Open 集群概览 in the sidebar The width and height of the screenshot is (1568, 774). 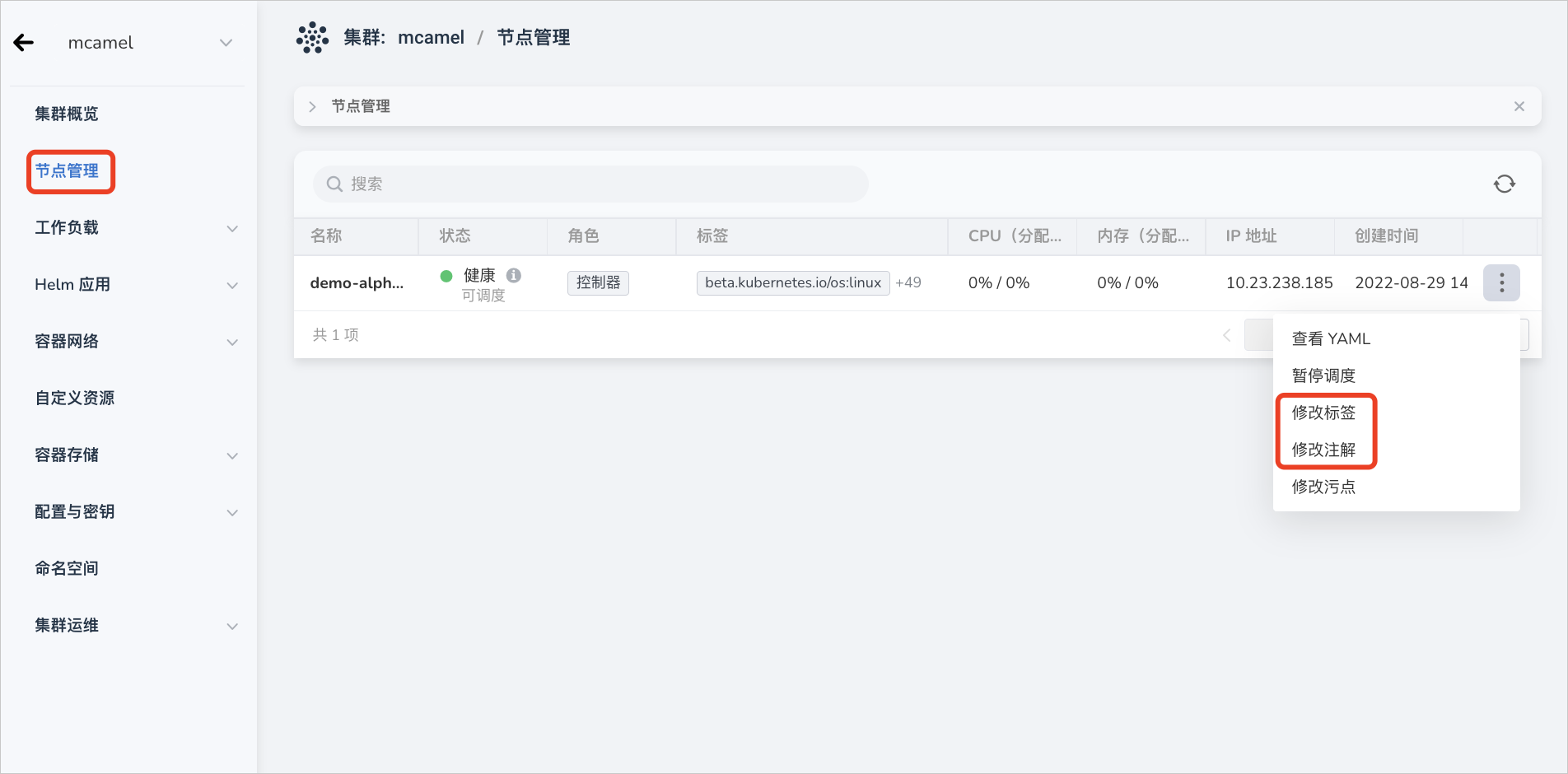[x=67, y=114]
